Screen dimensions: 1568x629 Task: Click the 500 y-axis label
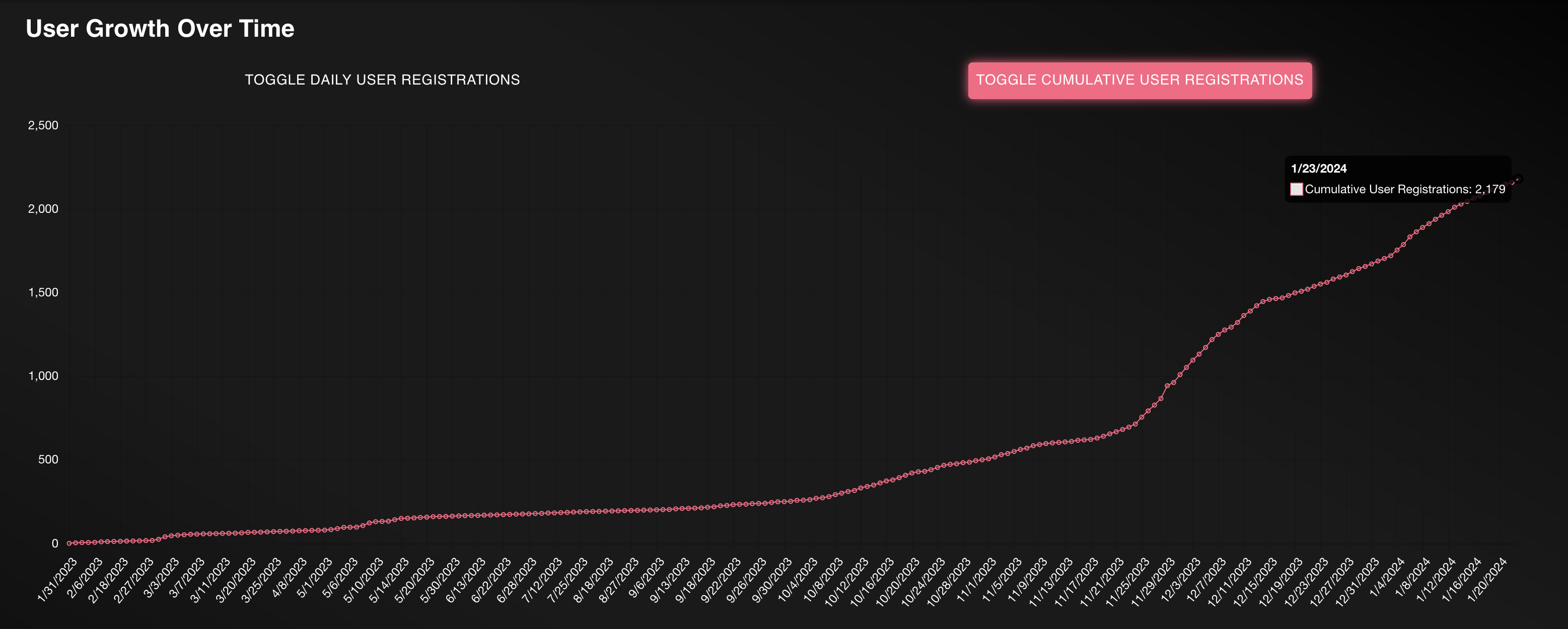(48, 460)
